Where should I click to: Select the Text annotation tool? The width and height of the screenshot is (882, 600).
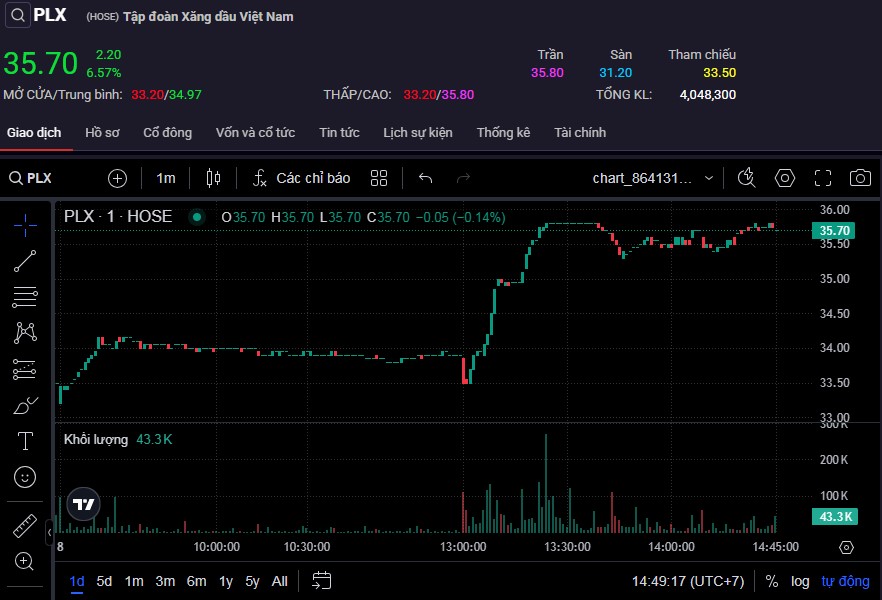pos(25,441)
